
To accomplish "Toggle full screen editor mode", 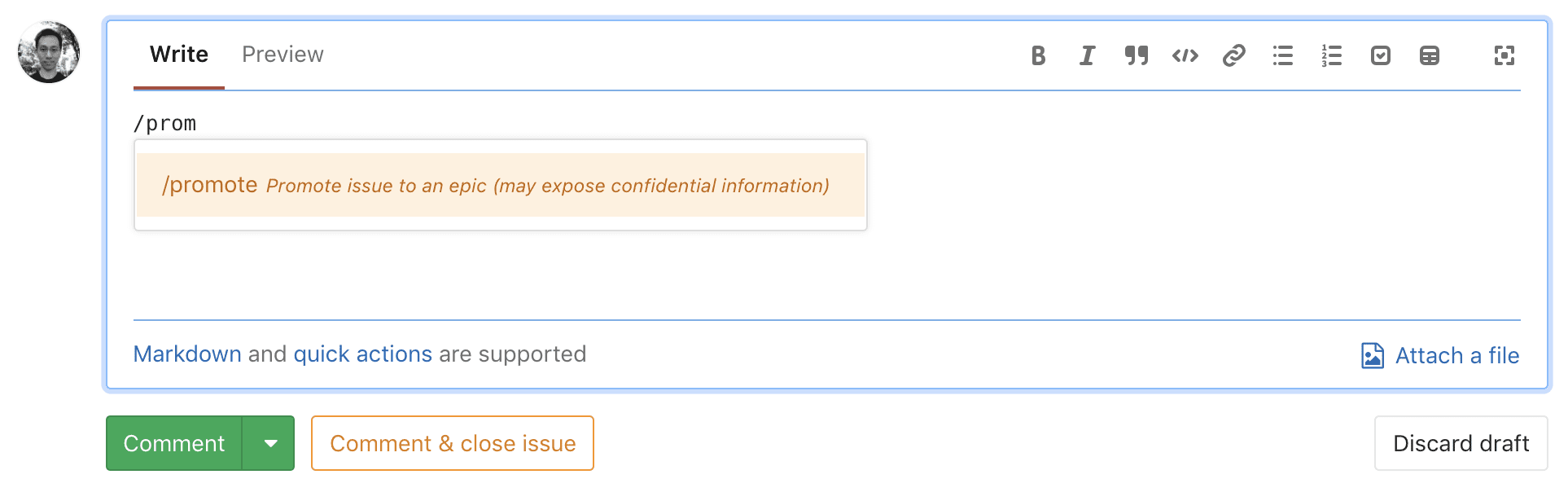I will click(1504, 55).
